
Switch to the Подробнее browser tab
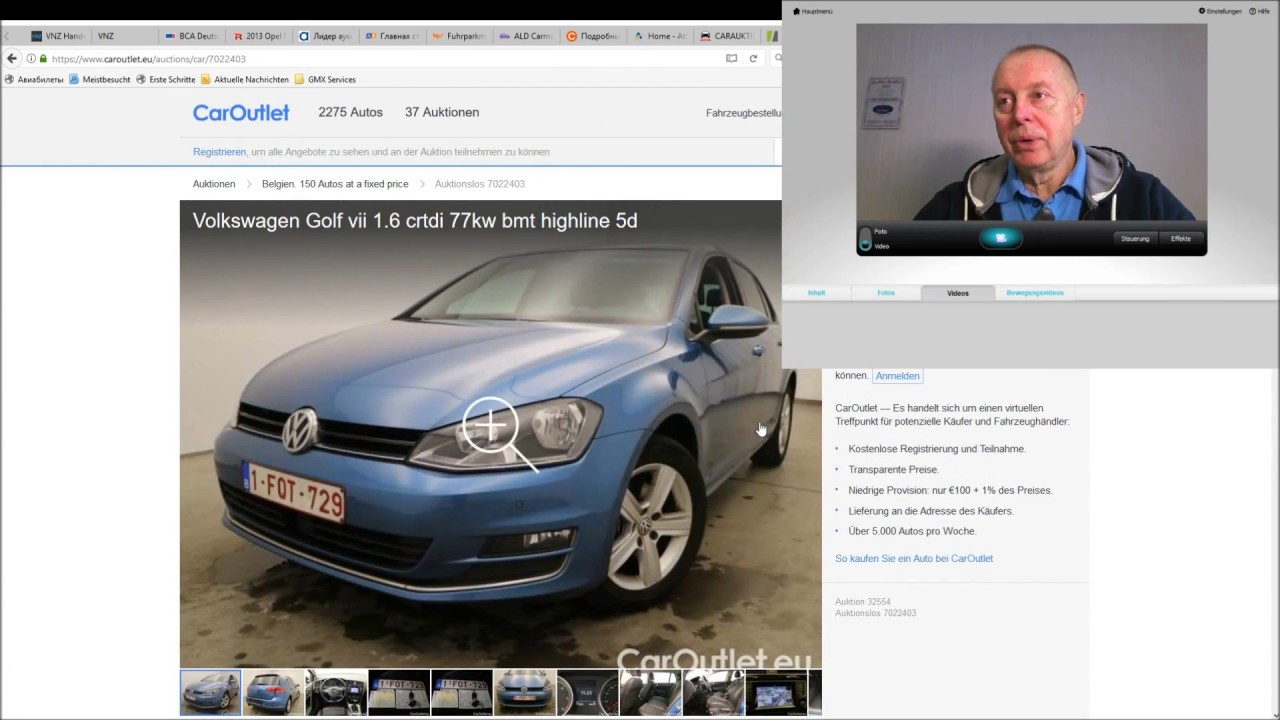(593, 36)
